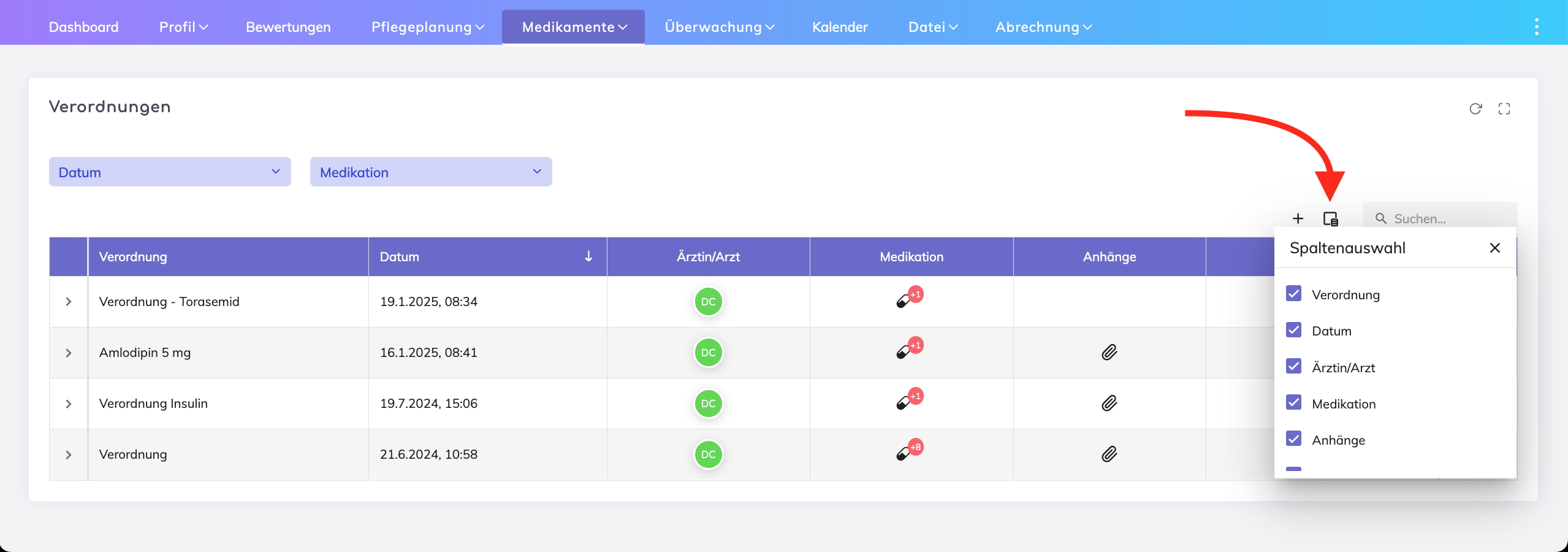Image resolution: width=1568 pixels, height=552 pixels.
Task: Click doctor avatar DC in 21.6.2024 row
Action: [708, 454]
